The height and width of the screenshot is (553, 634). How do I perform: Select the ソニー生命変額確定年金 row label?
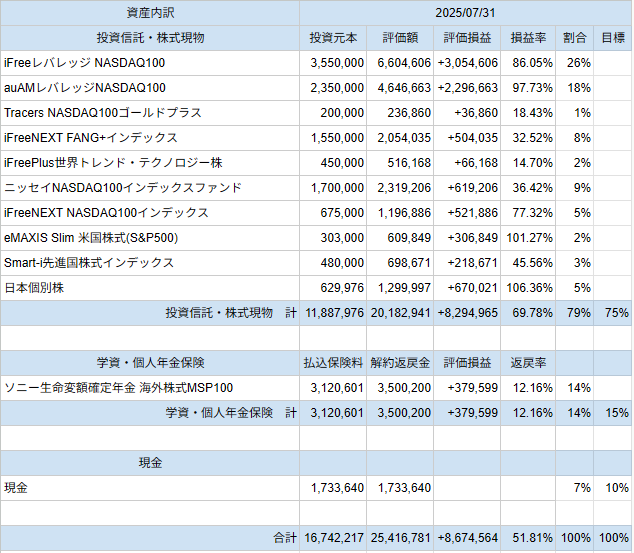150,388
